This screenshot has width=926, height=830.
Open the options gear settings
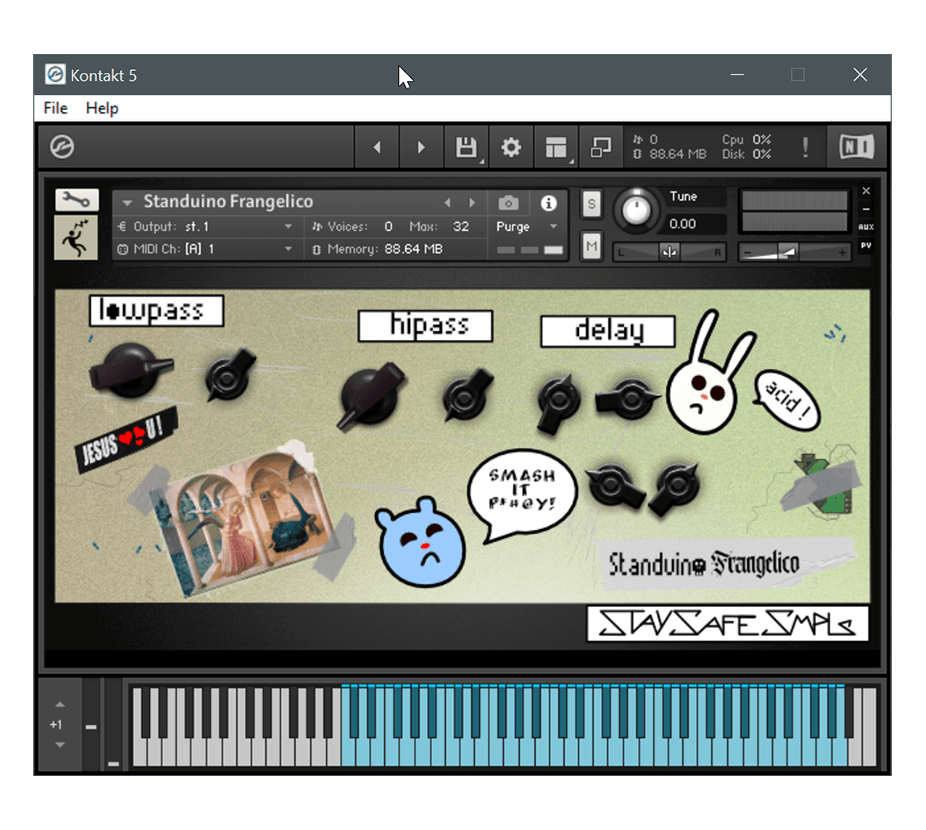pyautogui.click(x=511, y=147)
